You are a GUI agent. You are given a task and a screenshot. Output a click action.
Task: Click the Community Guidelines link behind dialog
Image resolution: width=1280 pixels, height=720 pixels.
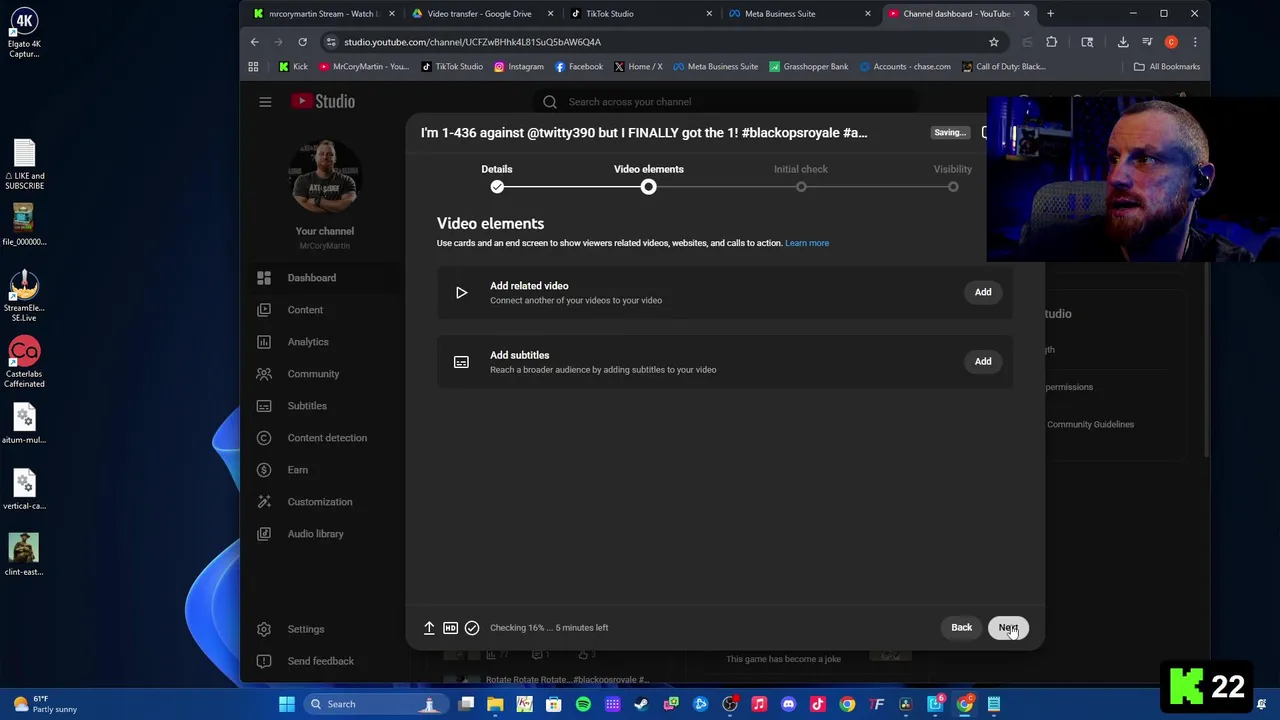pos(1090,424)
